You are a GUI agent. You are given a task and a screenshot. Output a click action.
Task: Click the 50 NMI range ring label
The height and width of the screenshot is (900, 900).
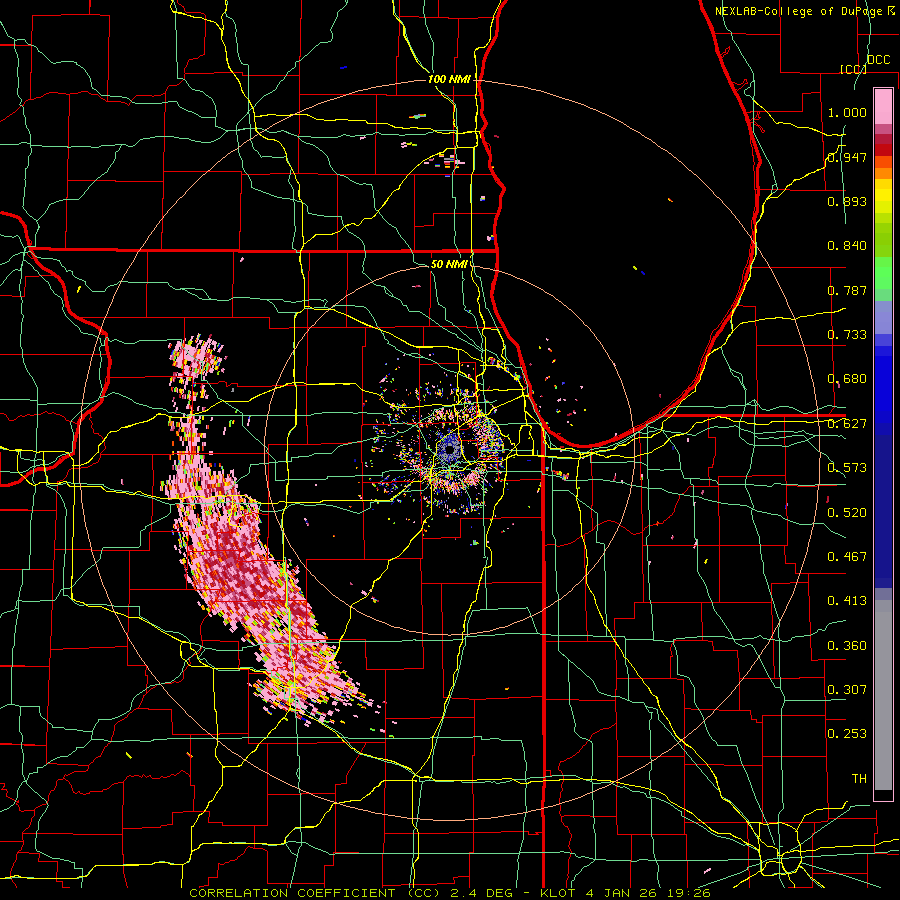[449, 264]
